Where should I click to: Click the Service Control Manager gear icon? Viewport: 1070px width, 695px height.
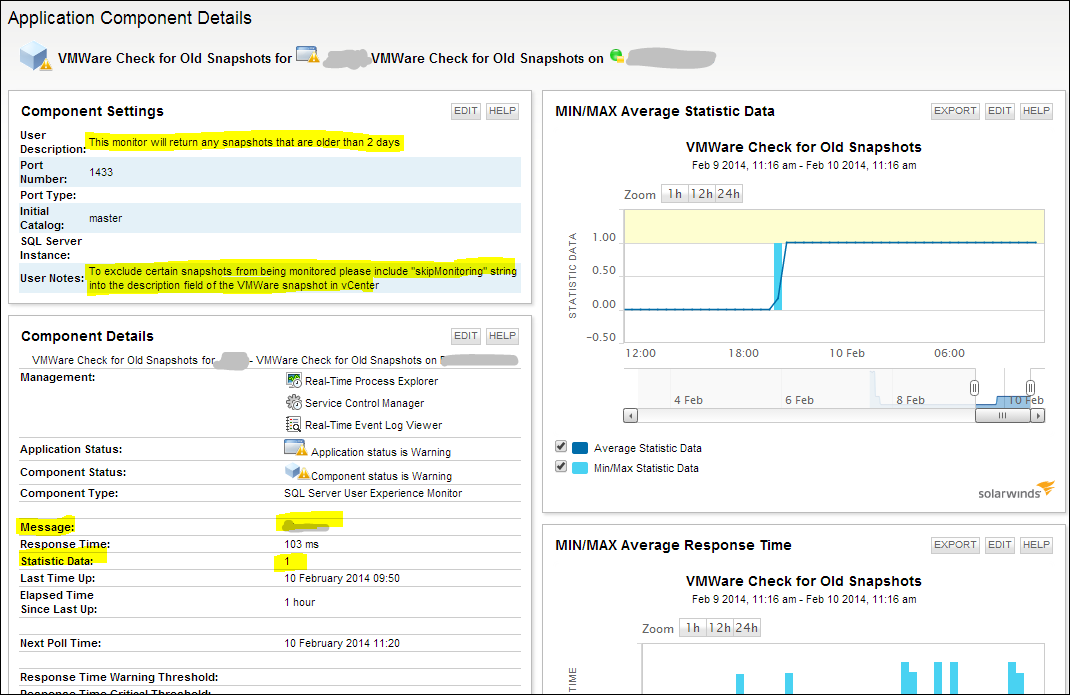(293, 402)
